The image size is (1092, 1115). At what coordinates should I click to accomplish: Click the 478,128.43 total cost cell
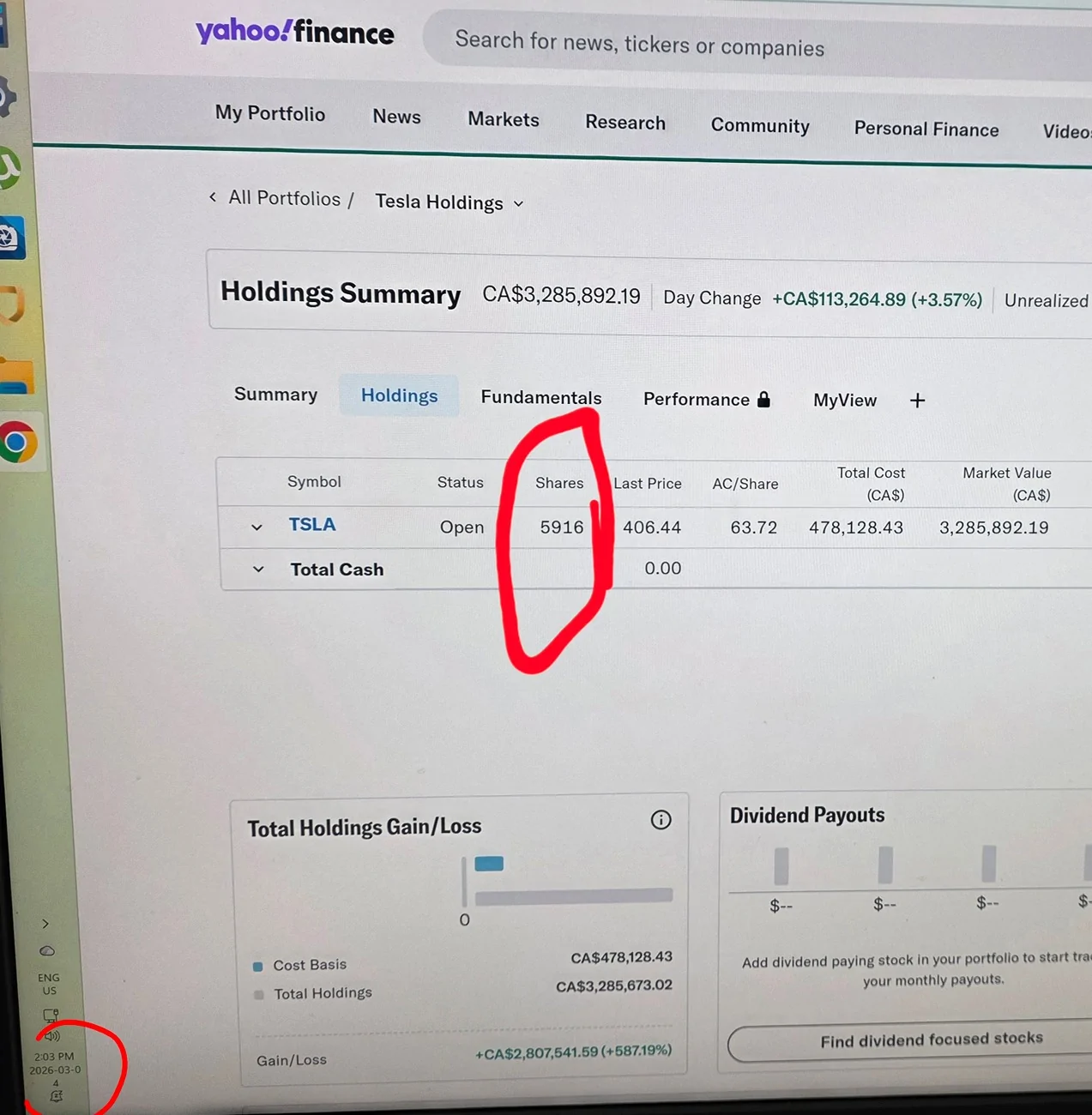[856, 527]
